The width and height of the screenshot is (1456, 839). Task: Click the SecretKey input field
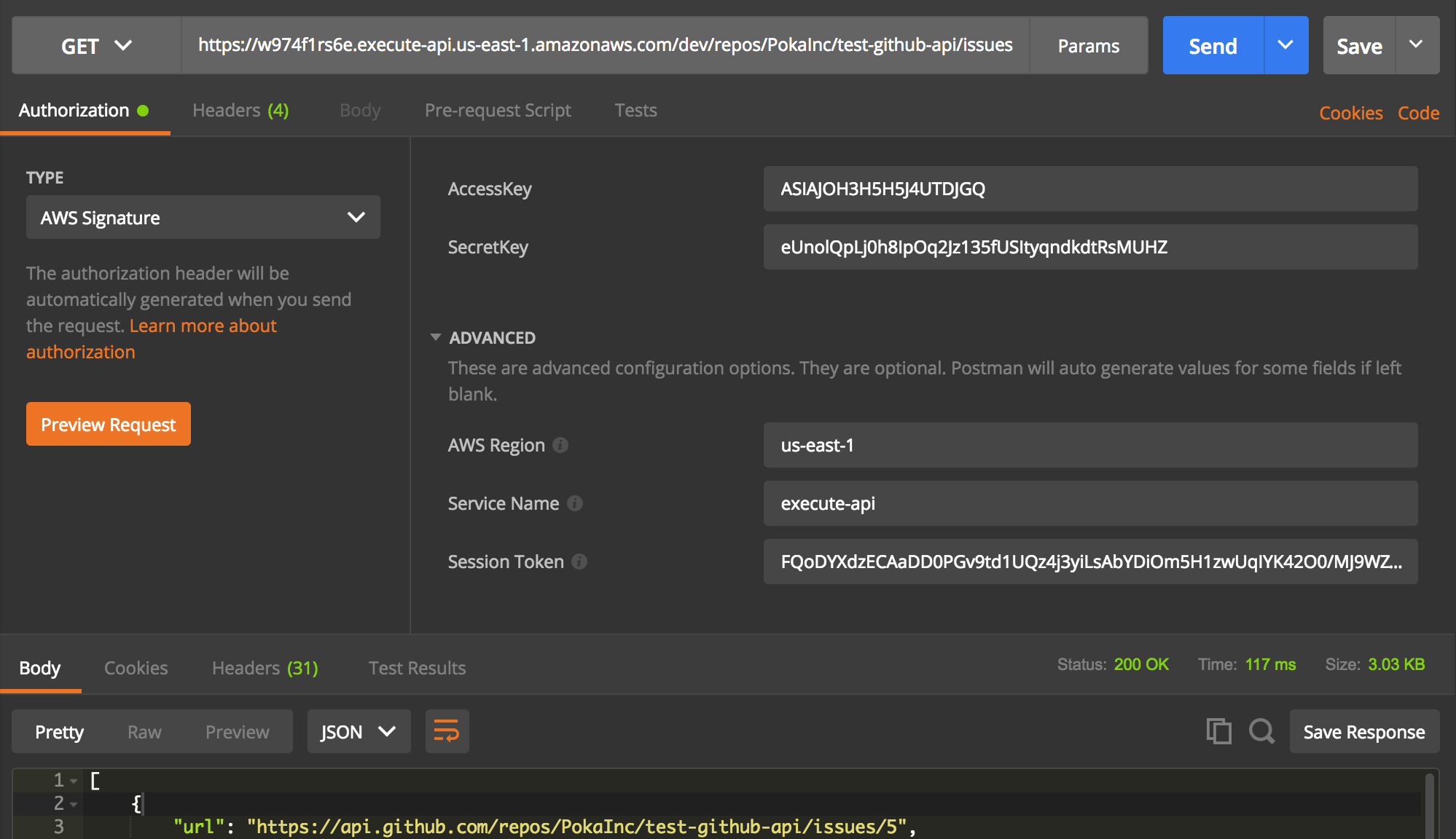coord(1090,247)
